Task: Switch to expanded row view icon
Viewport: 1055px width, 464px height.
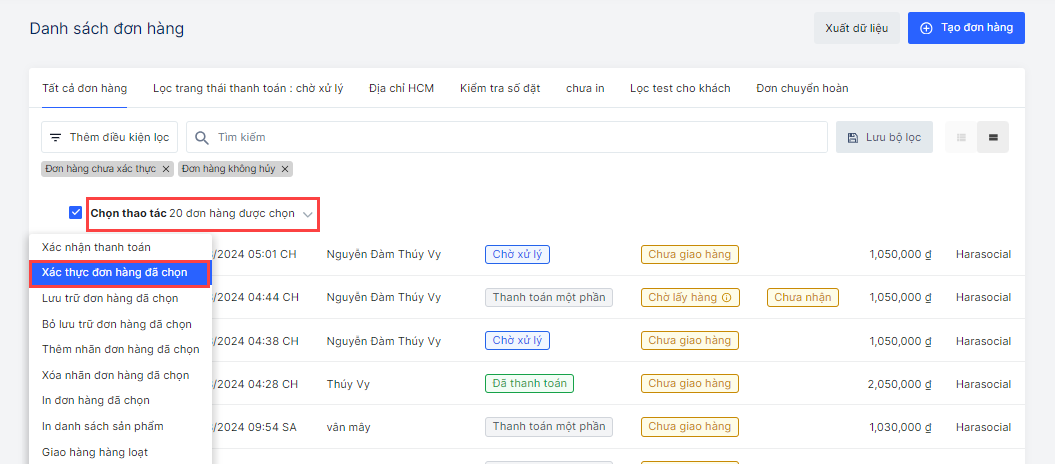Action: (x=992, y=137)
